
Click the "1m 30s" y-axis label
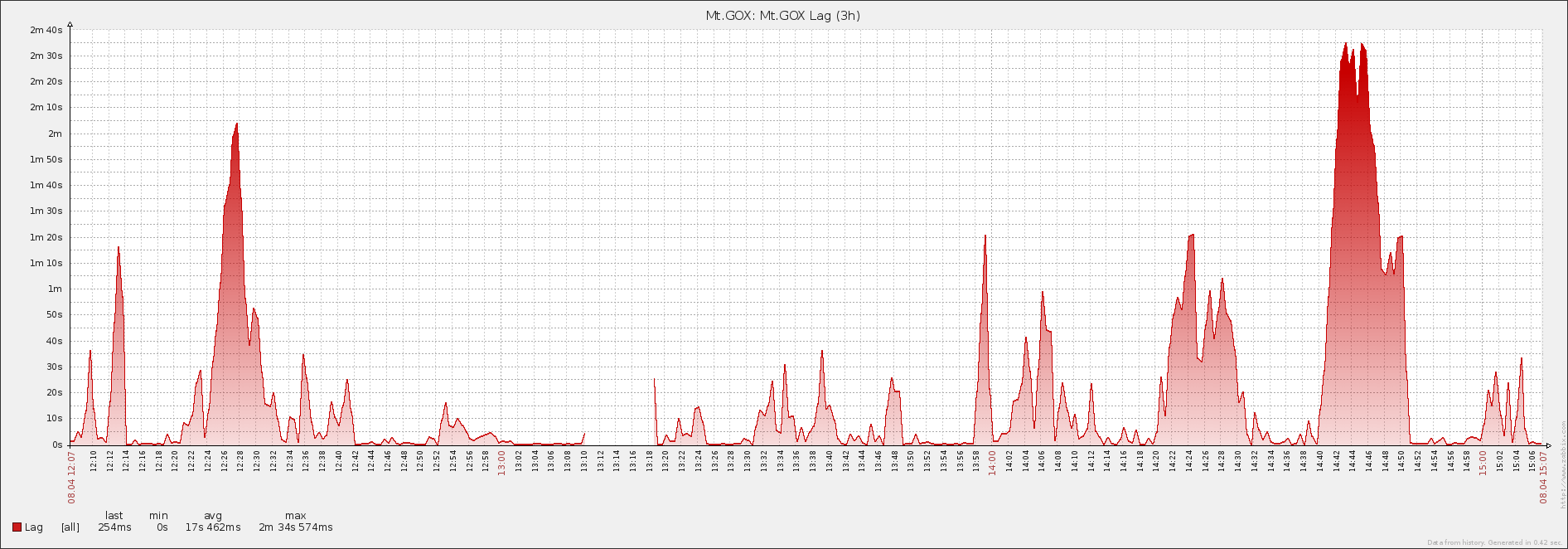[x=46, y=211]
